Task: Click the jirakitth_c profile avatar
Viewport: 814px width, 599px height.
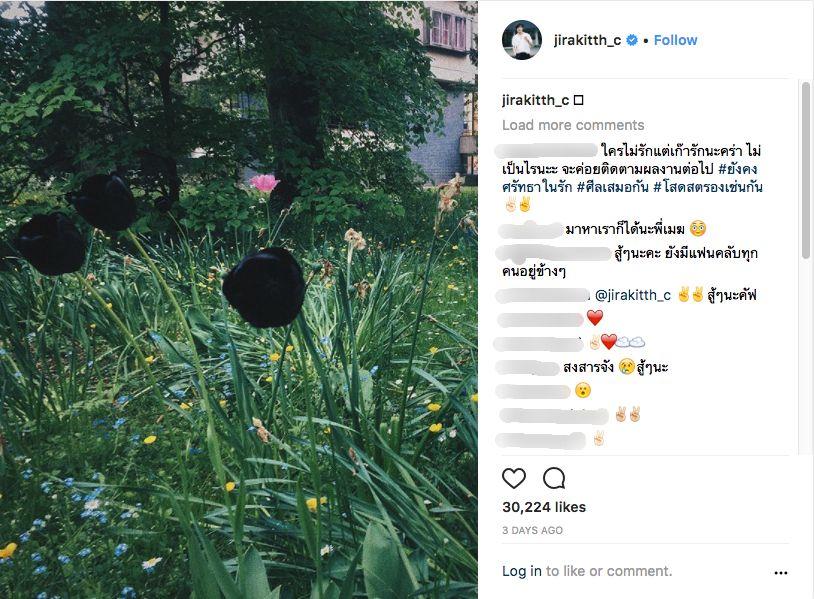Action: point(522,40)
